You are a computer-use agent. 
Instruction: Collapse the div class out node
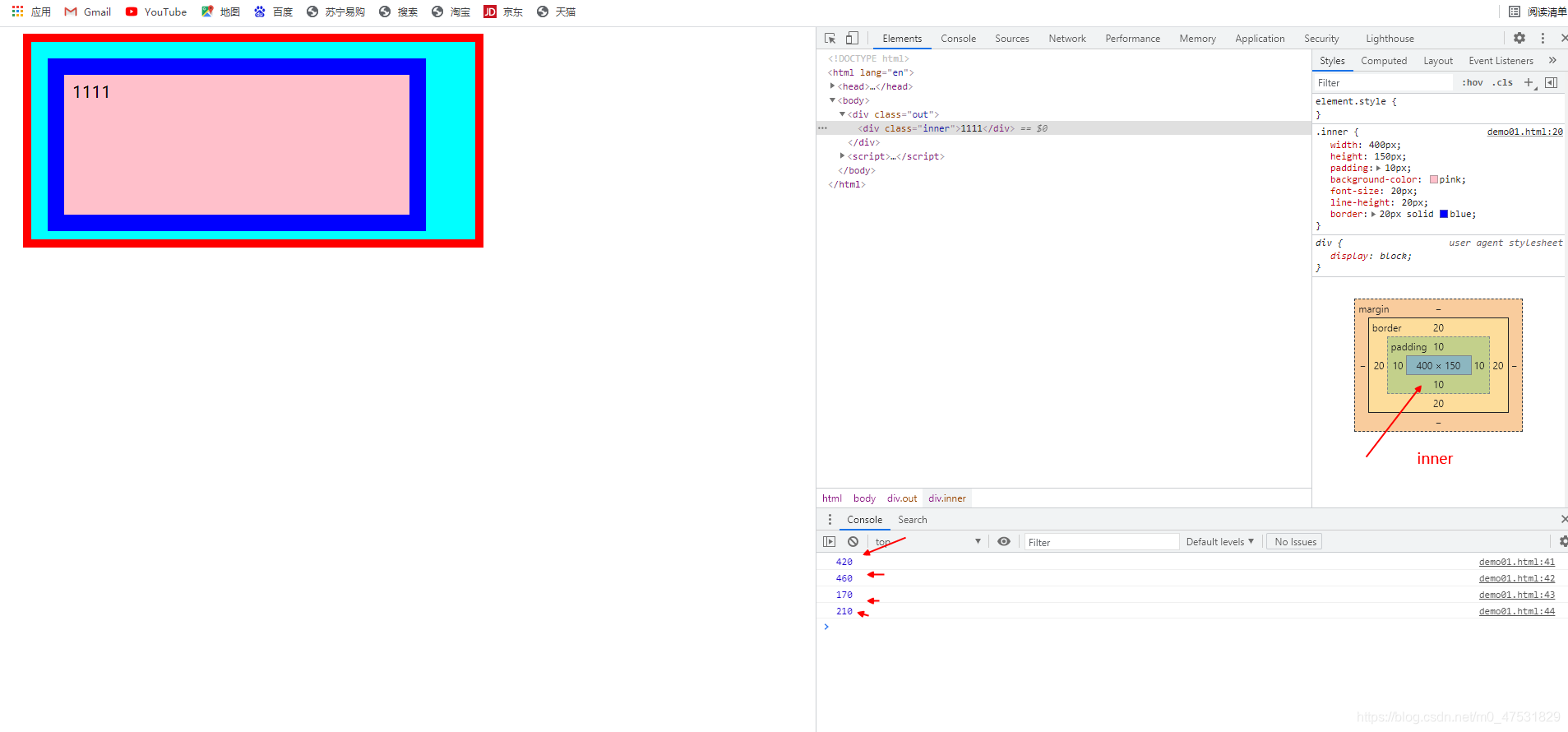click(842, 114)
